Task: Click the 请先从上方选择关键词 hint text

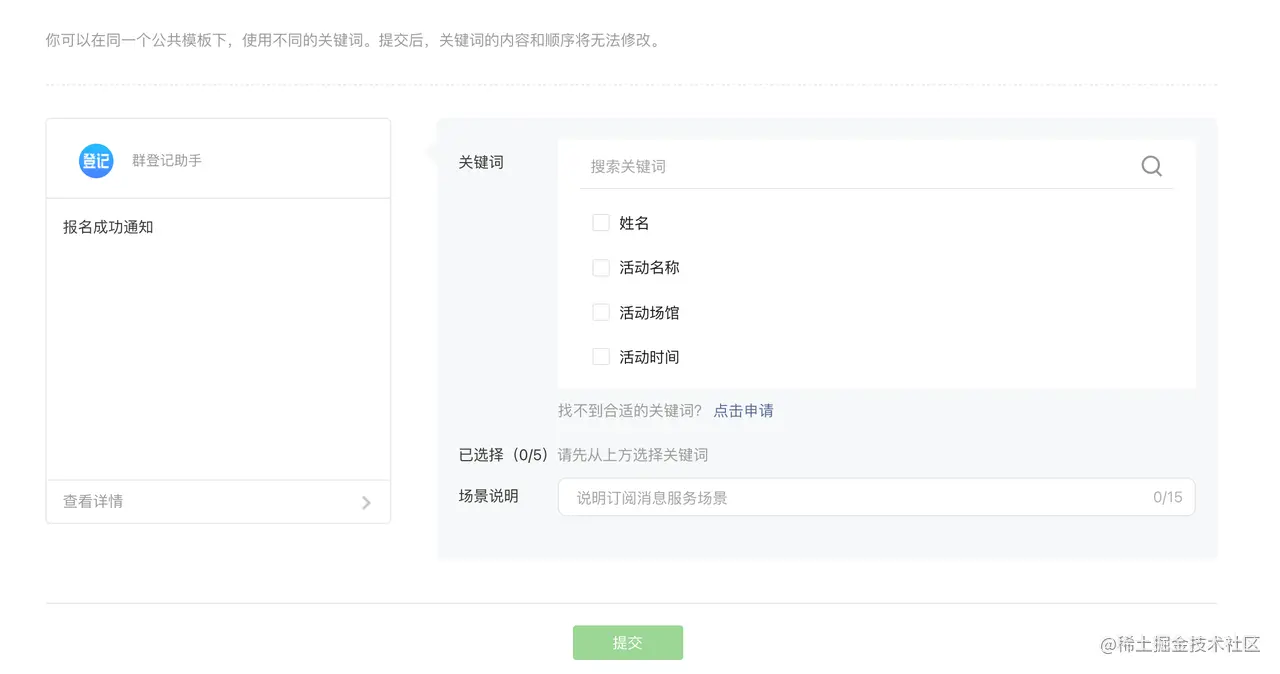Action: (633, 455)
